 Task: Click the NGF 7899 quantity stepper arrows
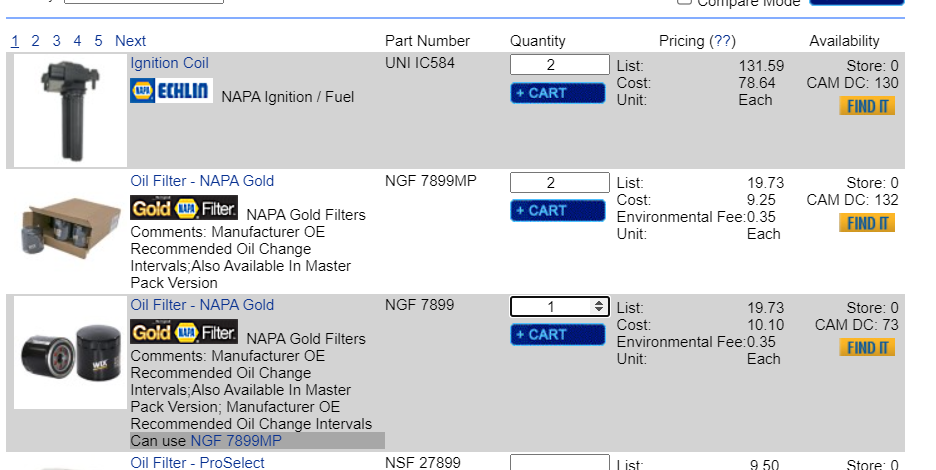(x=598, y=307)
